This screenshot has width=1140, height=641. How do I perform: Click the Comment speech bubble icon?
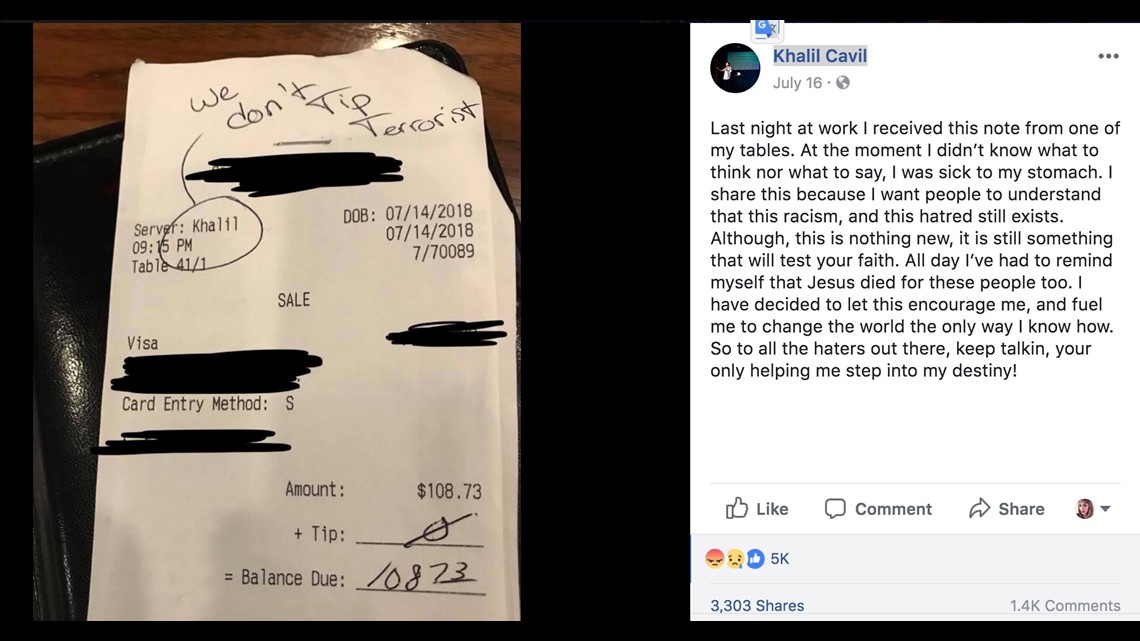(x=835, y=508)
